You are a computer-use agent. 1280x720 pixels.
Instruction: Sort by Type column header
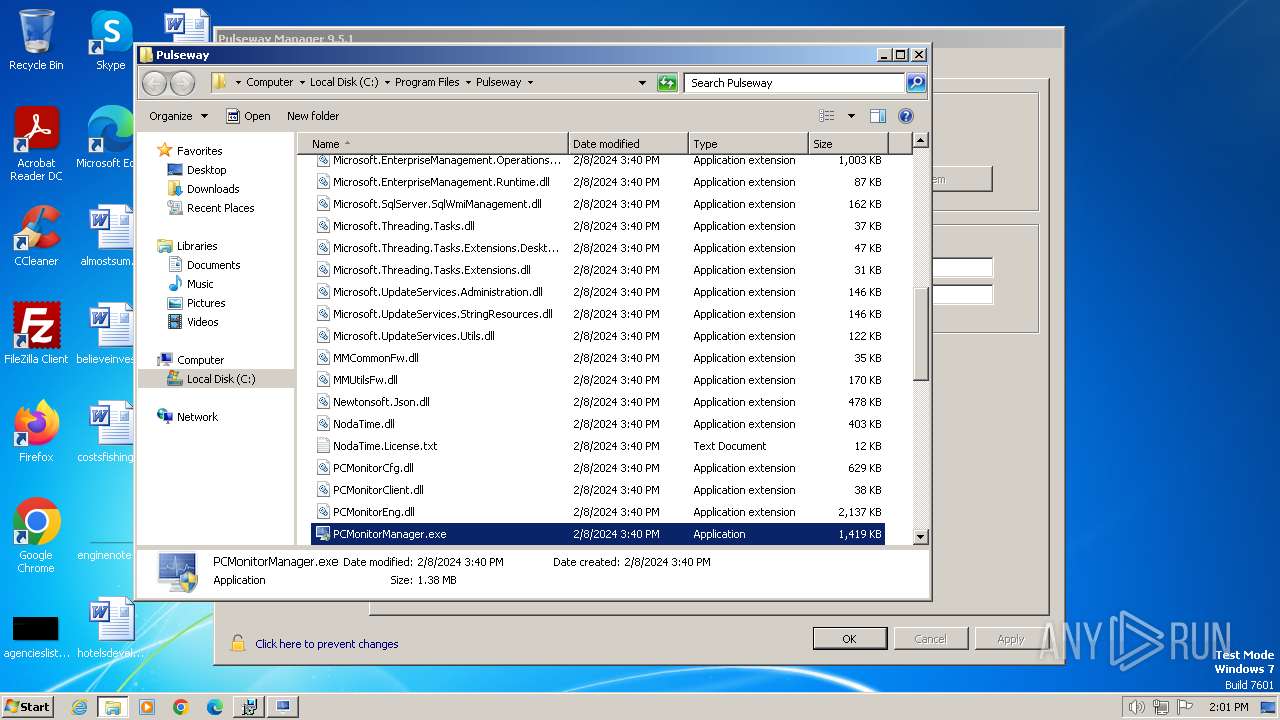click(x=748, y=144)
